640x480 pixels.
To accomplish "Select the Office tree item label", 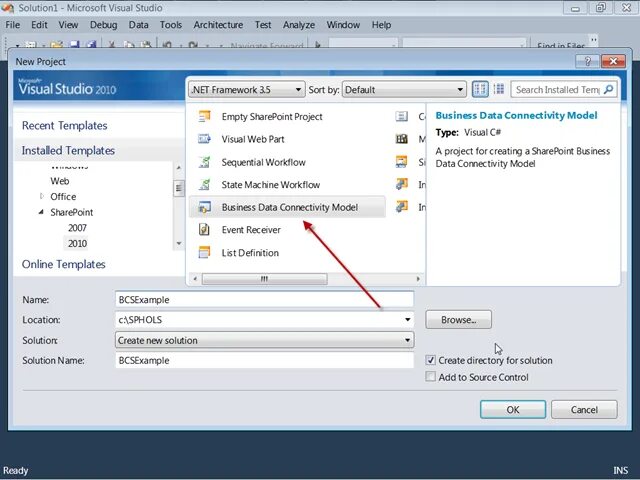I will (63, 196).
